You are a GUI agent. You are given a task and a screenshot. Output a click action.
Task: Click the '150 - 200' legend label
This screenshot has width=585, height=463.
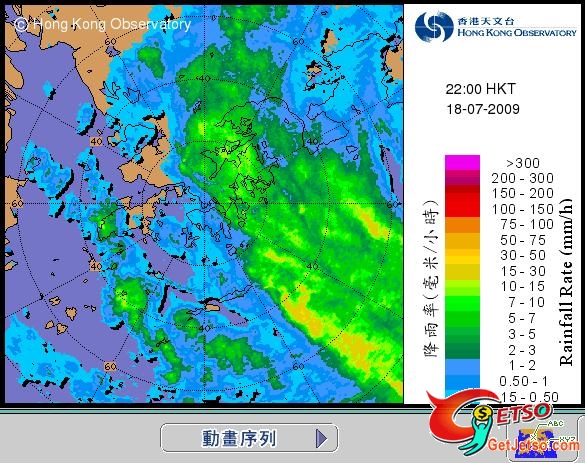tap(522, 193)
